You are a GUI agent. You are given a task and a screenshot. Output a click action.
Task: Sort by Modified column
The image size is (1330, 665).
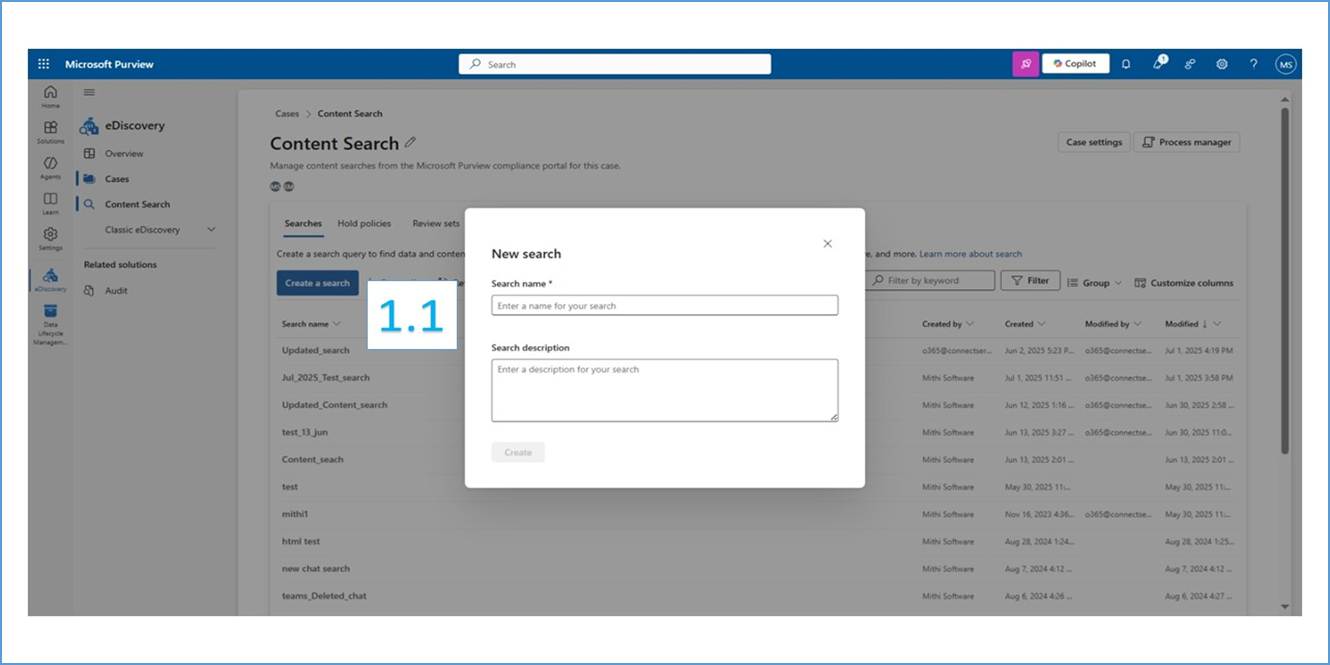(x=1192, y=324)
